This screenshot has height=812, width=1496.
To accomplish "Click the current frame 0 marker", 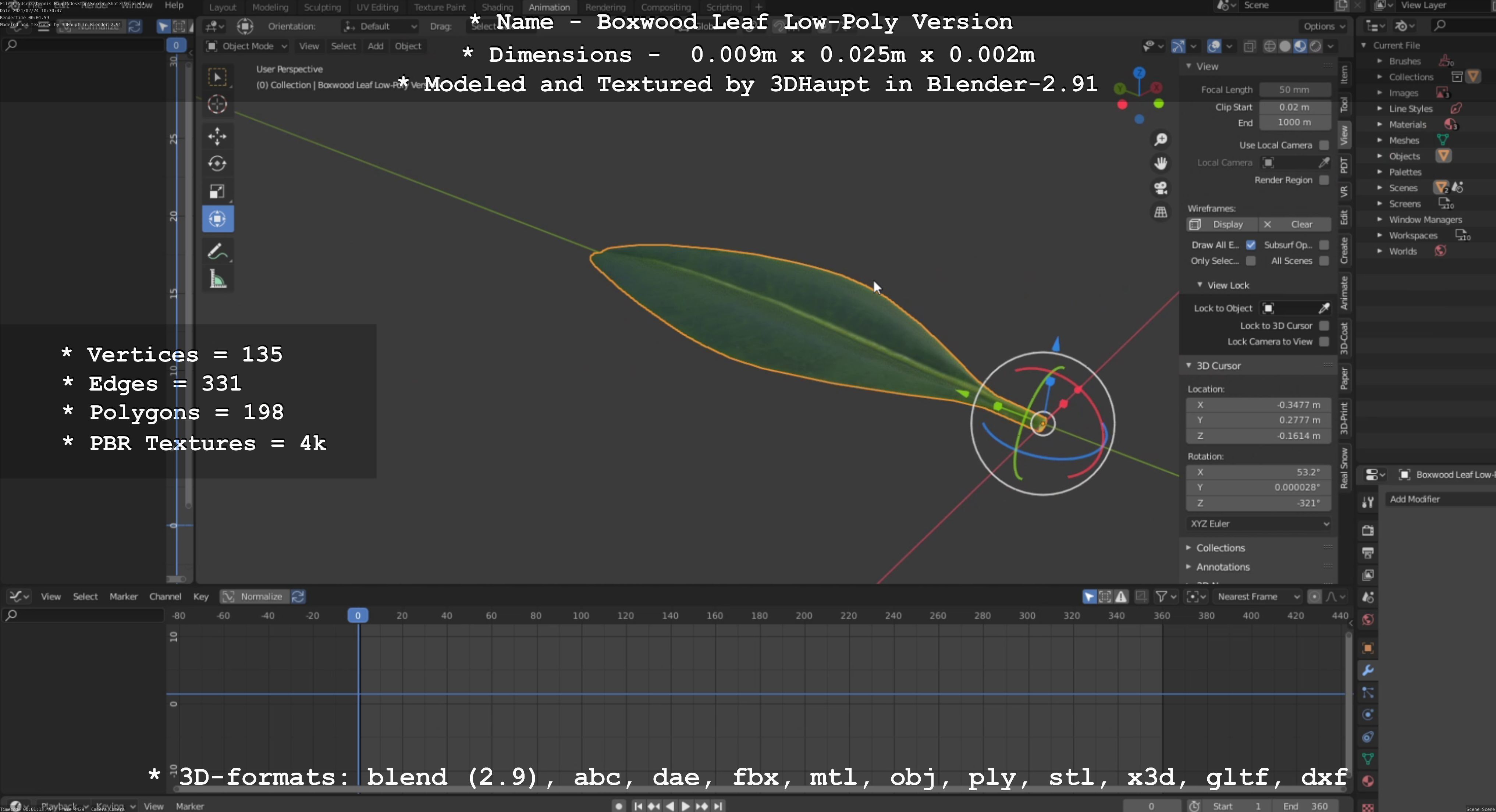I will [358, 615].
